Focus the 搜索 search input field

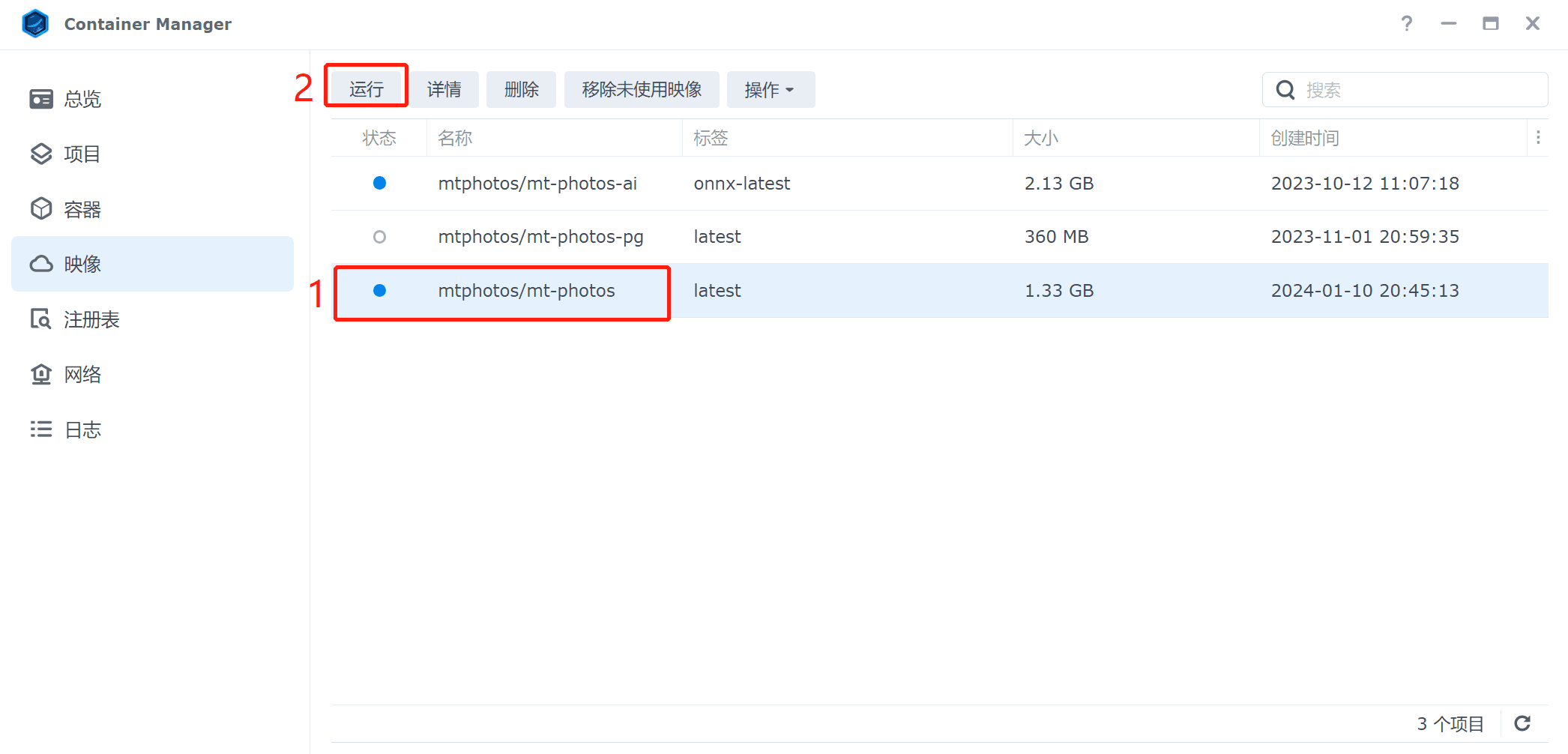1405,90
